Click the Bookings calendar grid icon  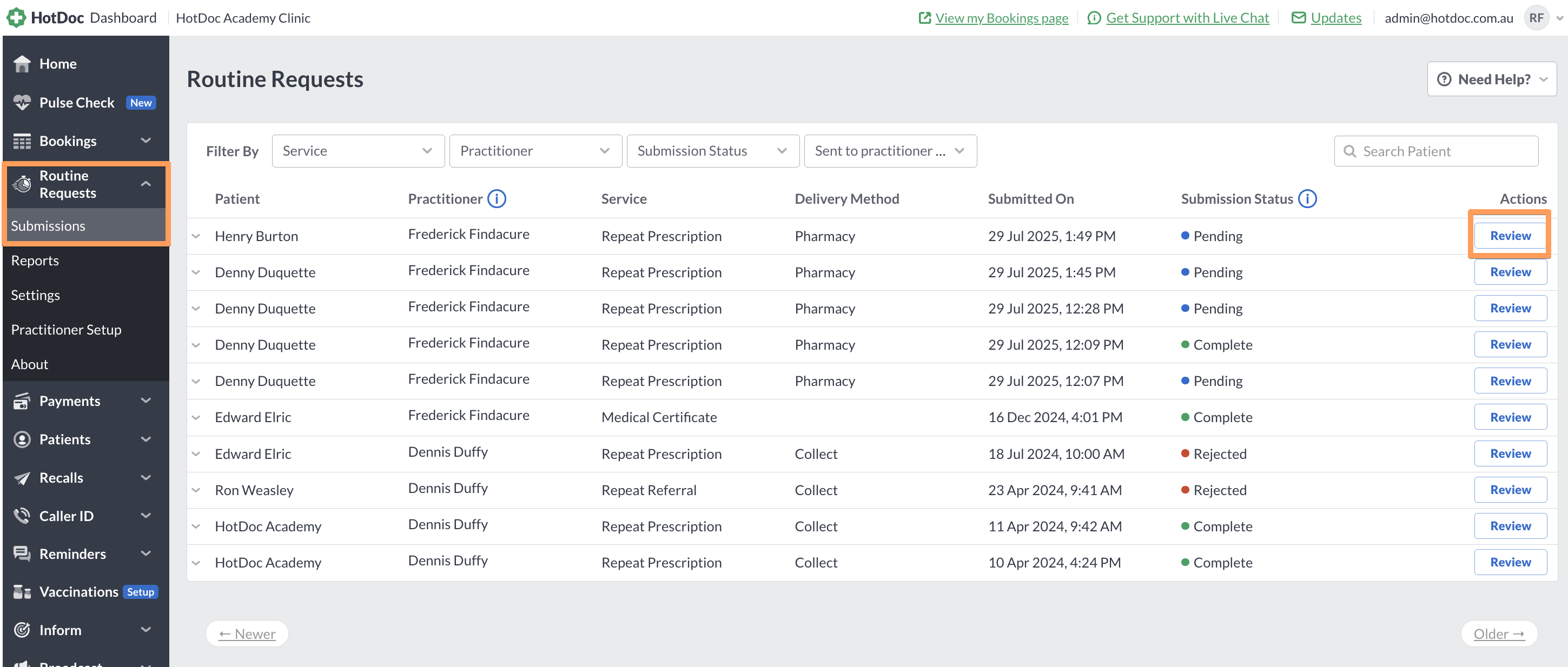point(22,141)
